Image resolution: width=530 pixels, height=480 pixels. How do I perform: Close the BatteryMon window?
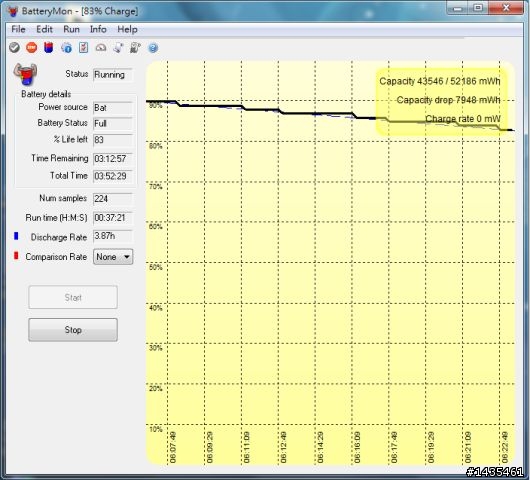point(506,8)
